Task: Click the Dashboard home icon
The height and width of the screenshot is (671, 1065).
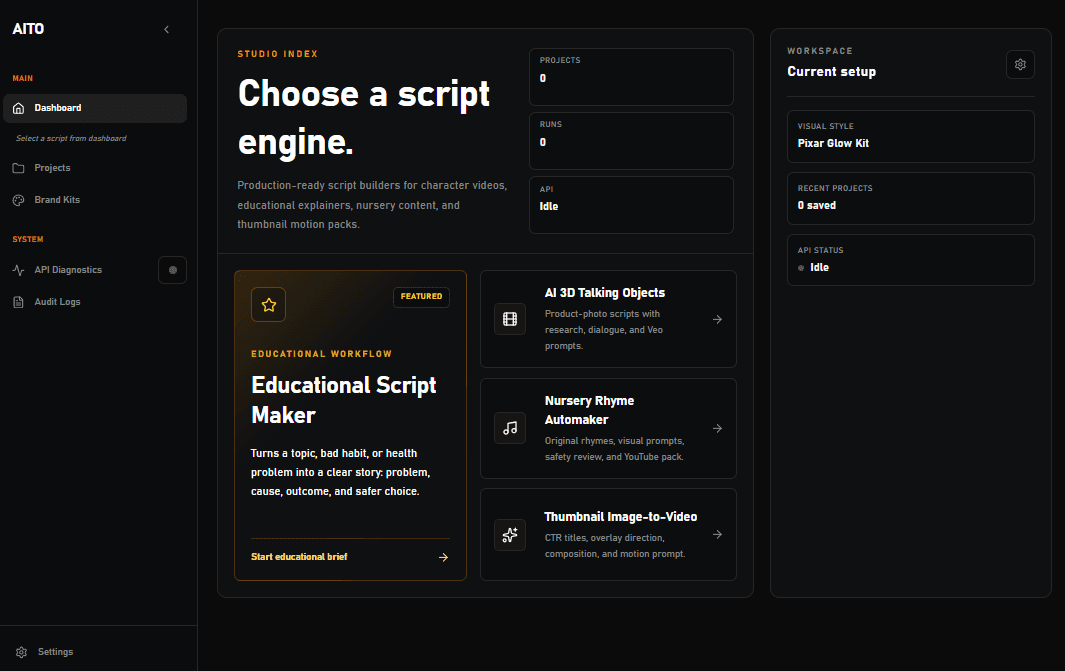Action: tap(18, 108)
